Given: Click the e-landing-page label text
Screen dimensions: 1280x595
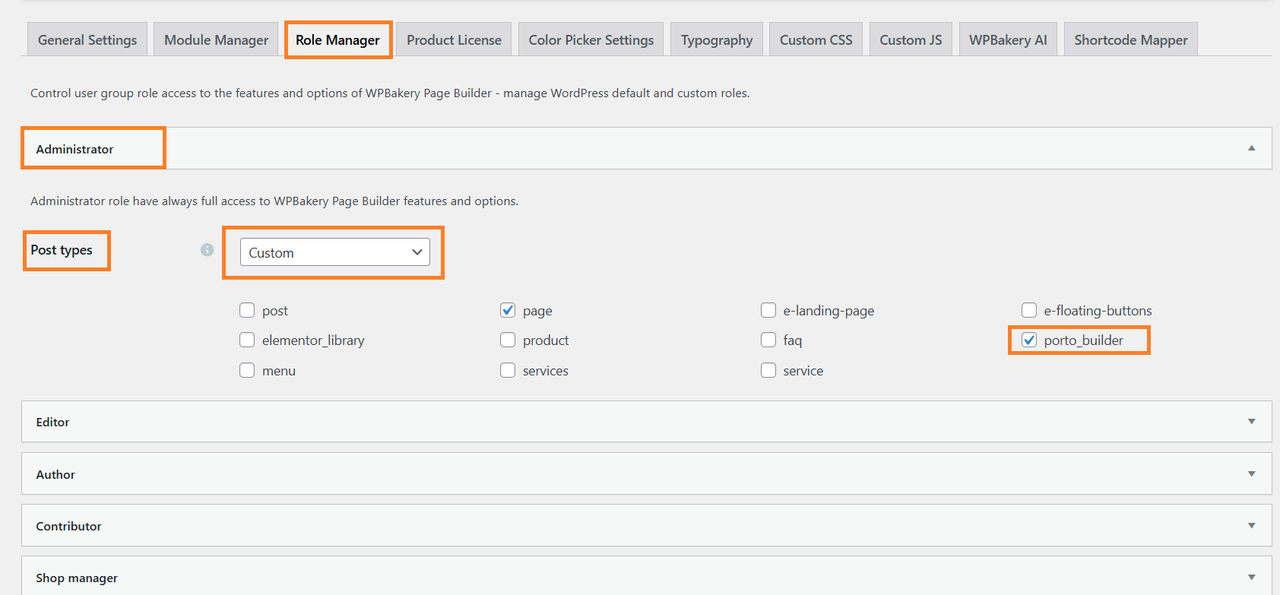Looking at the screenshot, I should coord(829,311).
